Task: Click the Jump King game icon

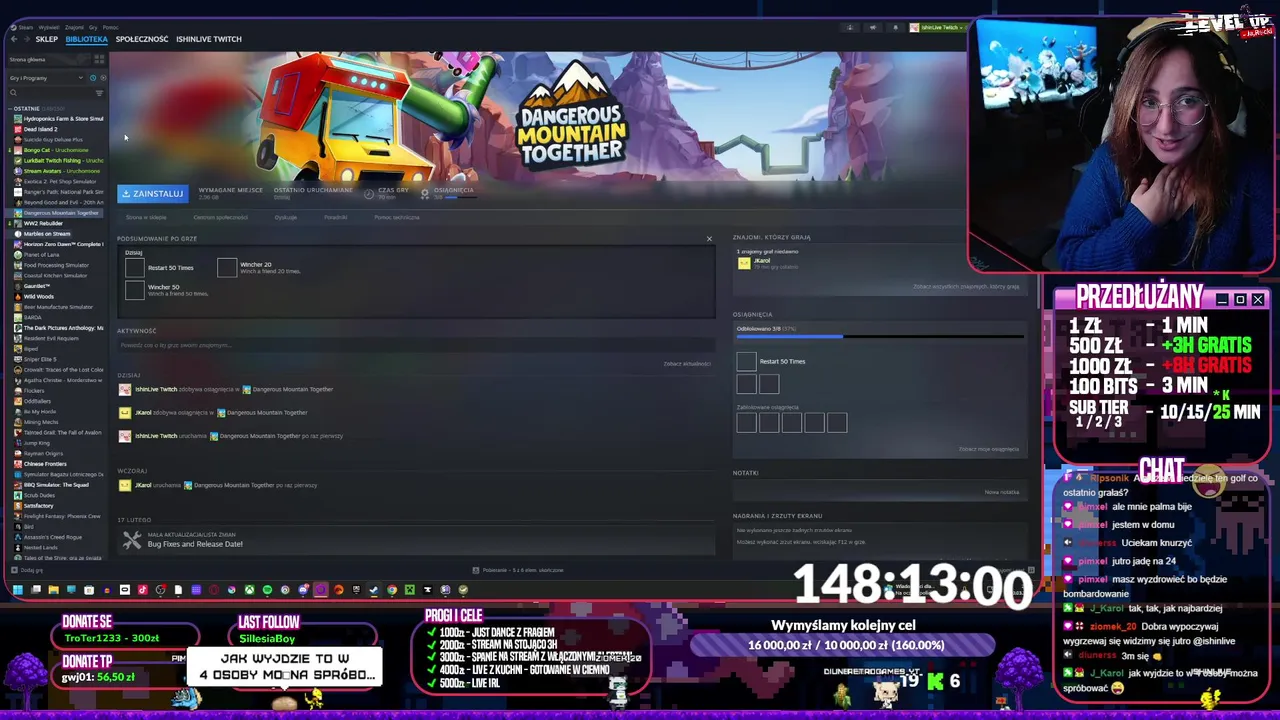Action: 17,443
